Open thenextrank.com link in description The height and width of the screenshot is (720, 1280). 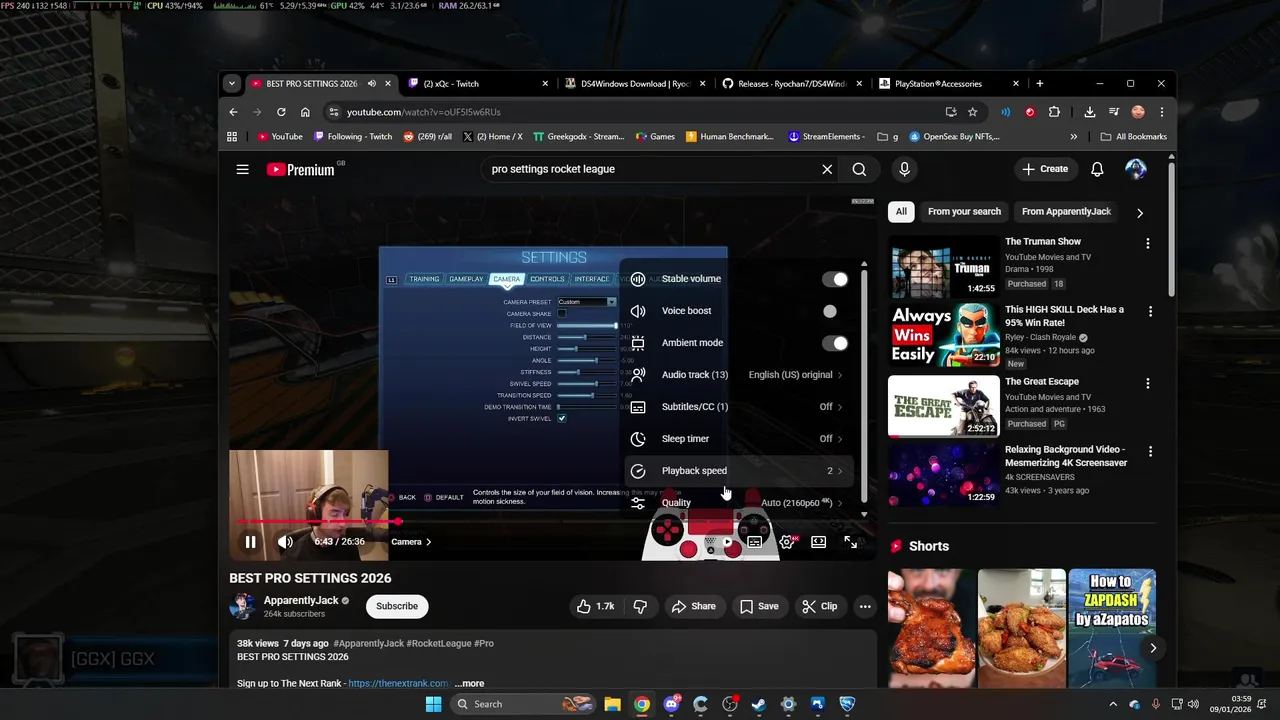pyautogui.click(x=399, y=684)
